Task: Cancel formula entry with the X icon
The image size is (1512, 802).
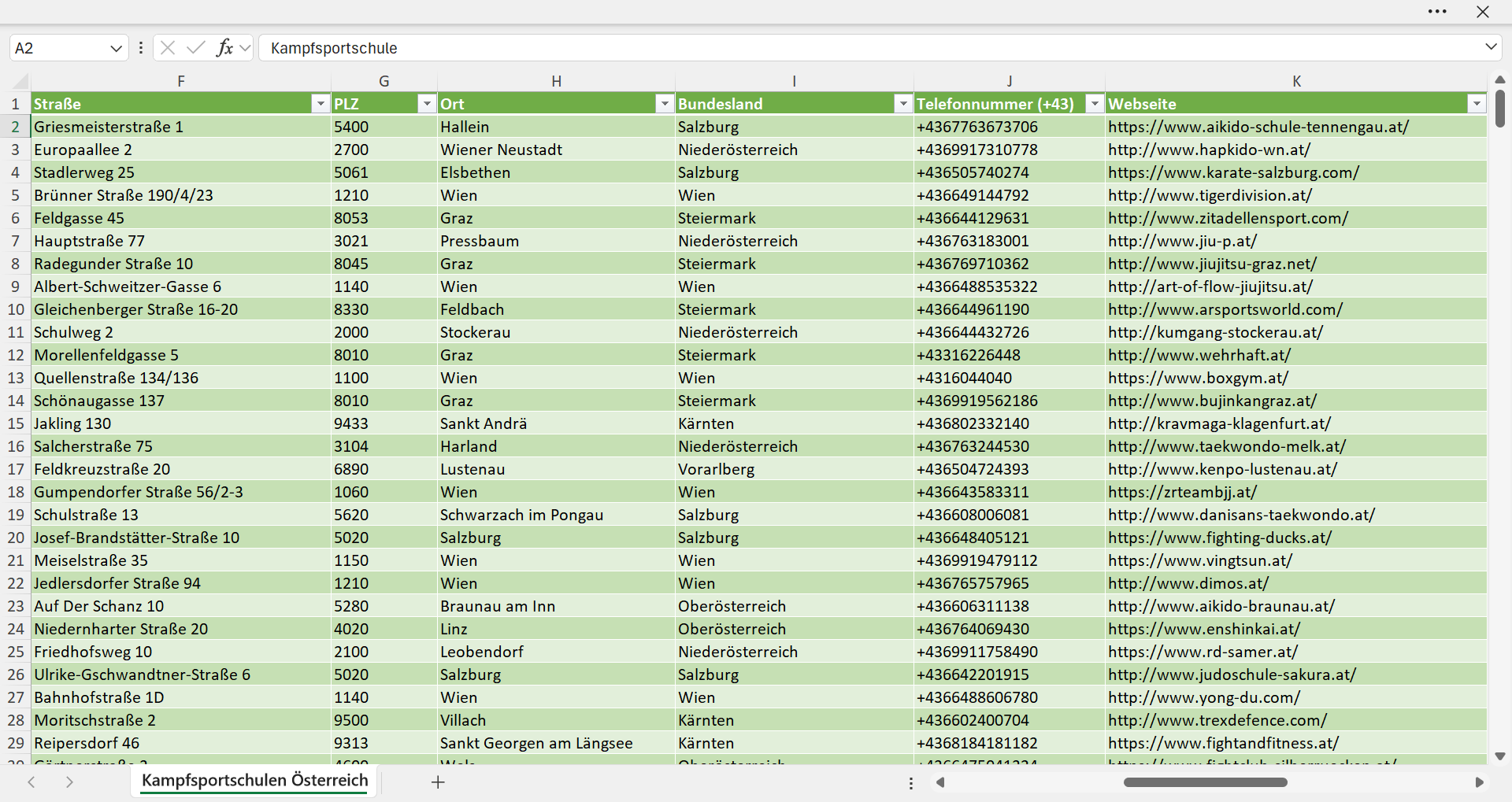Action: [x=168, y=48]
